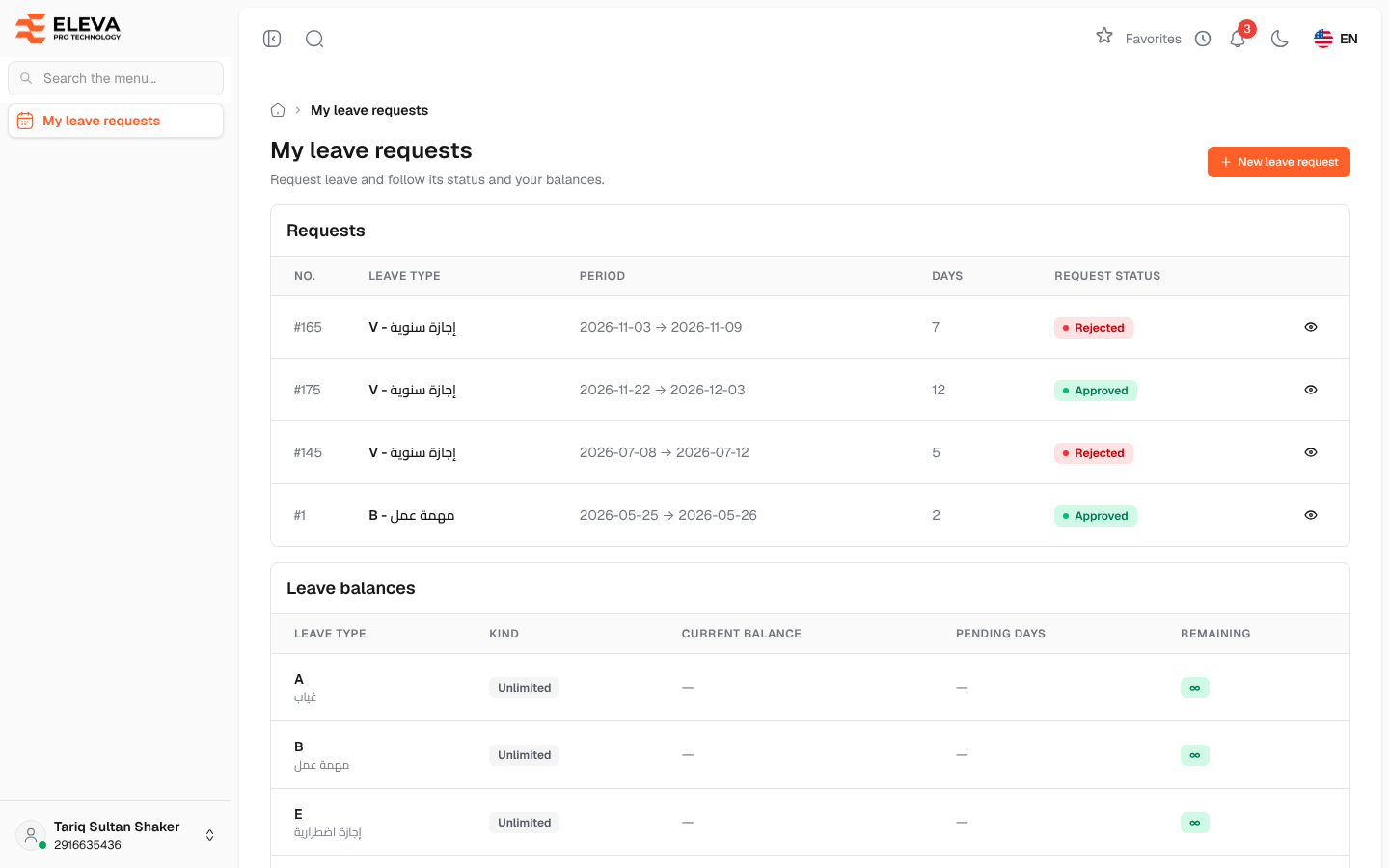The image size is (1389, 868).
Task: Click period 2026-05-25 → 2026-05-26
Action: click(x=668, y=515)
